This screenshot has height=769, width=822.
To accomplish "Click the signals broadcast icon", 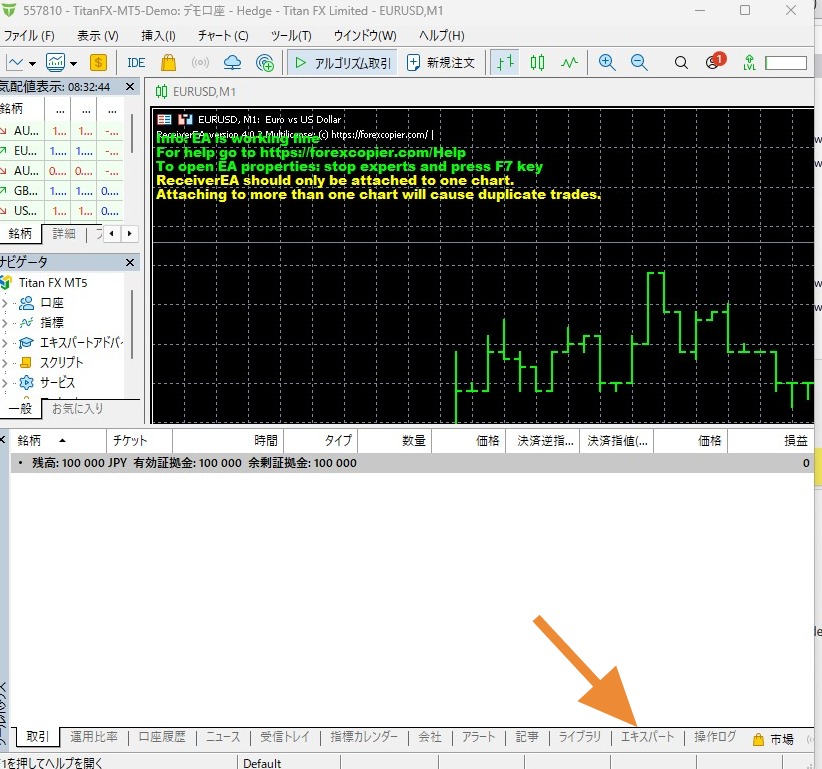I will 200,63.
